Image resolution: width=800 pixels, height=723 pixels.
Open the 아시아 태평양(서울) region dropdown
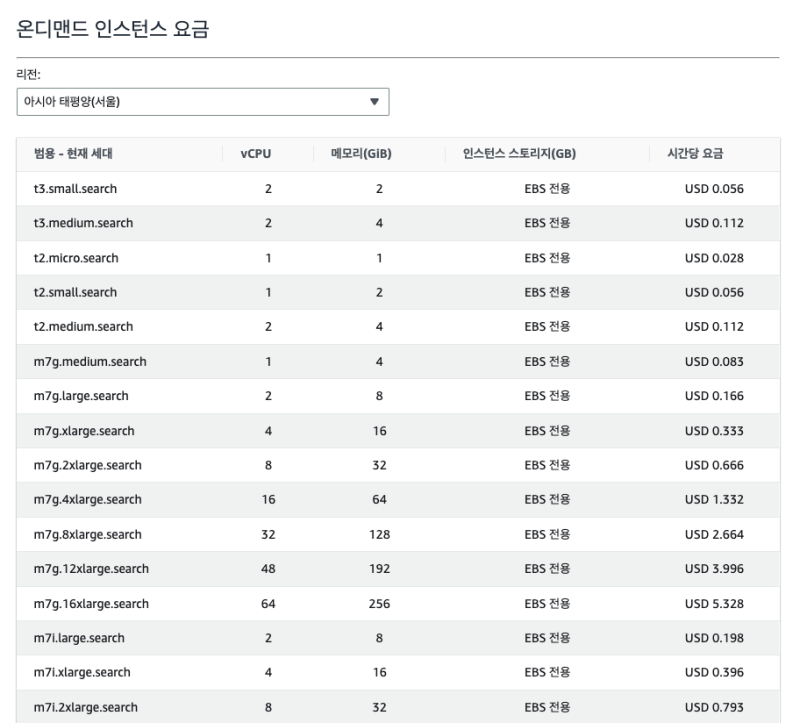pyautogui.click(x=202, y=101)
